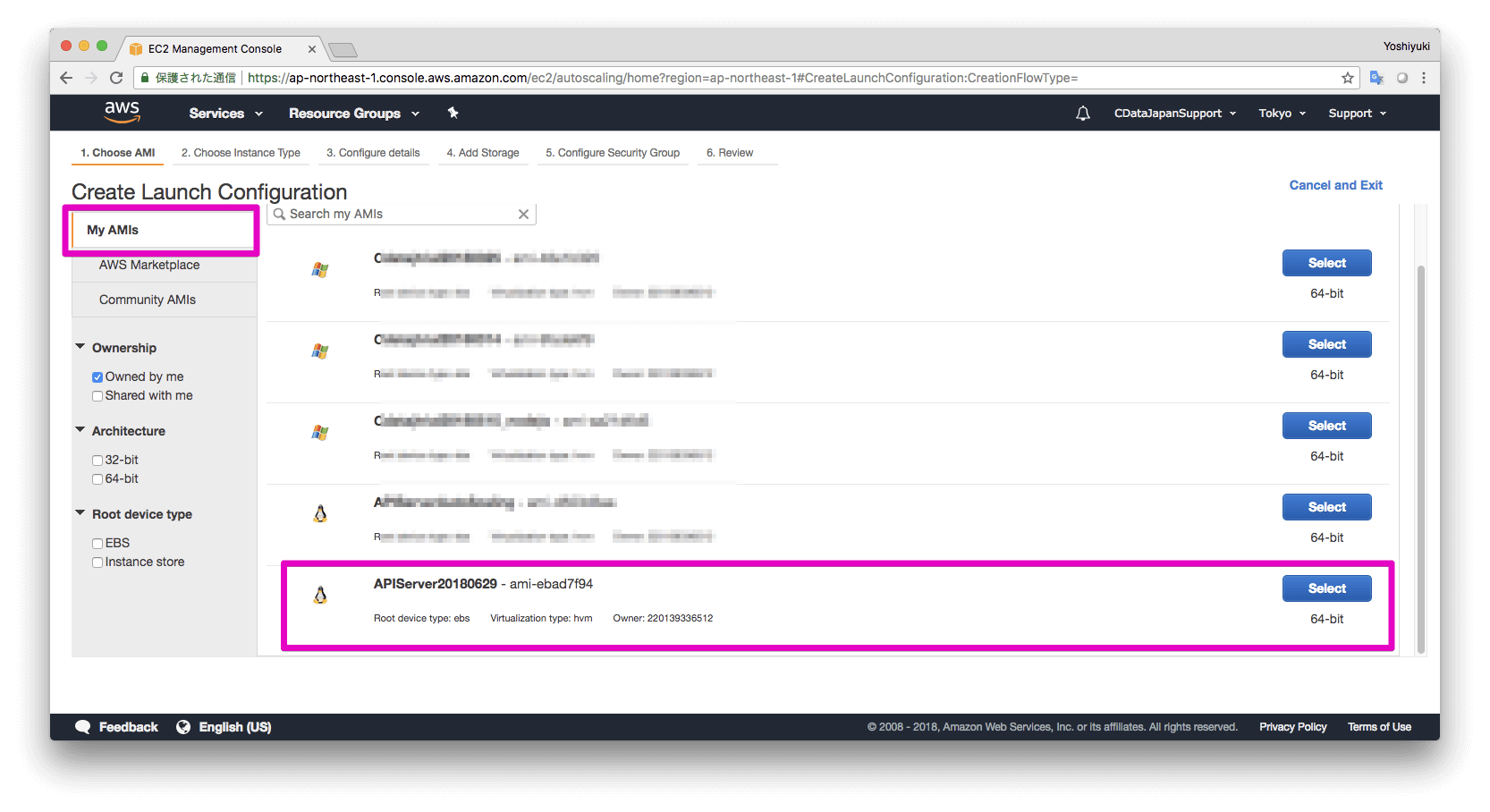Open the Privacy Policy link
Screen dimensions: 1490x812
point(1293,727)
